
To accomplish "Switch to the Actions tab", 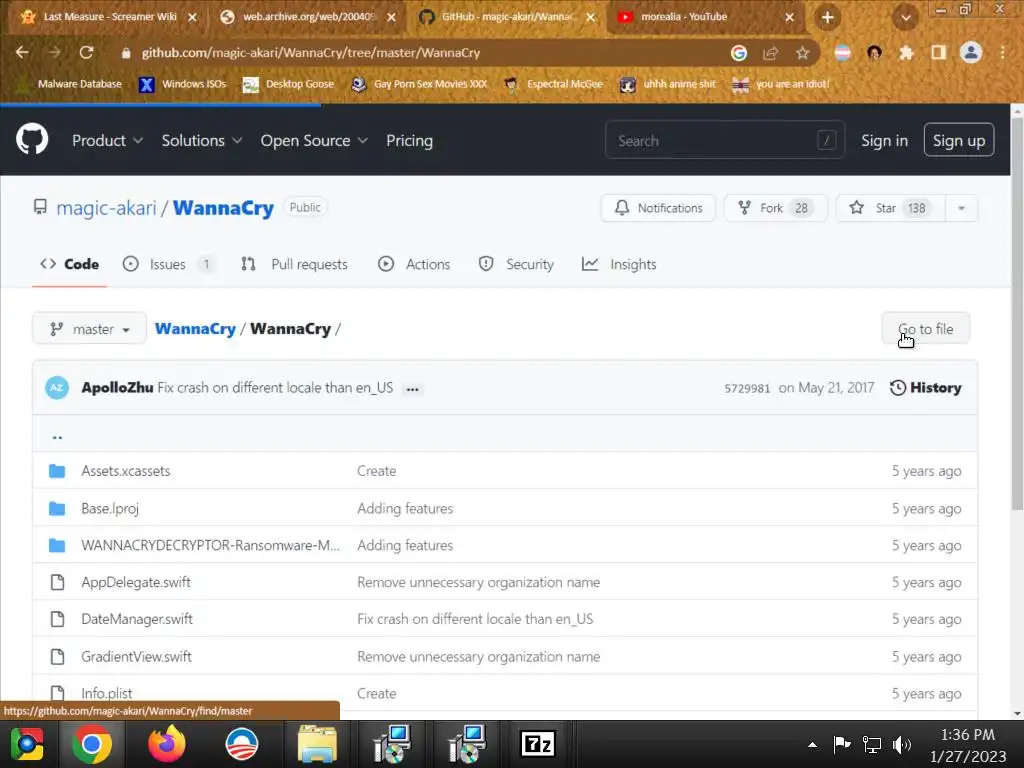I will point(414,264).
